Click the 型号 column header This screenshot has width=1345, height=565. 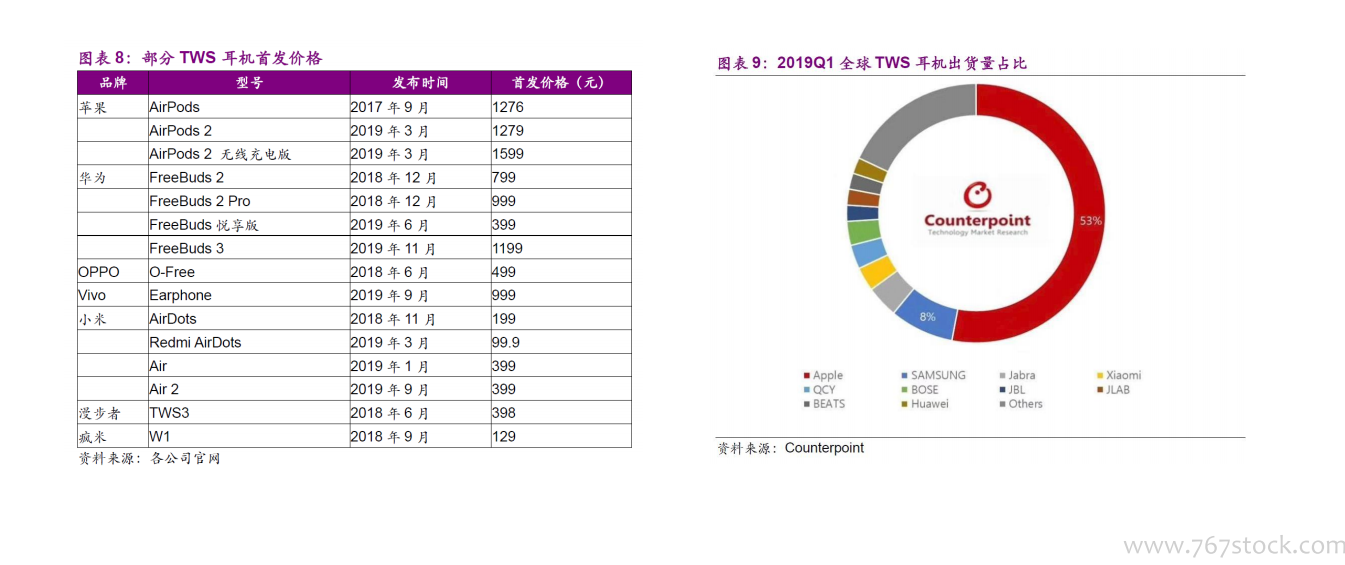pyautogui.click(x=249, y=83)
